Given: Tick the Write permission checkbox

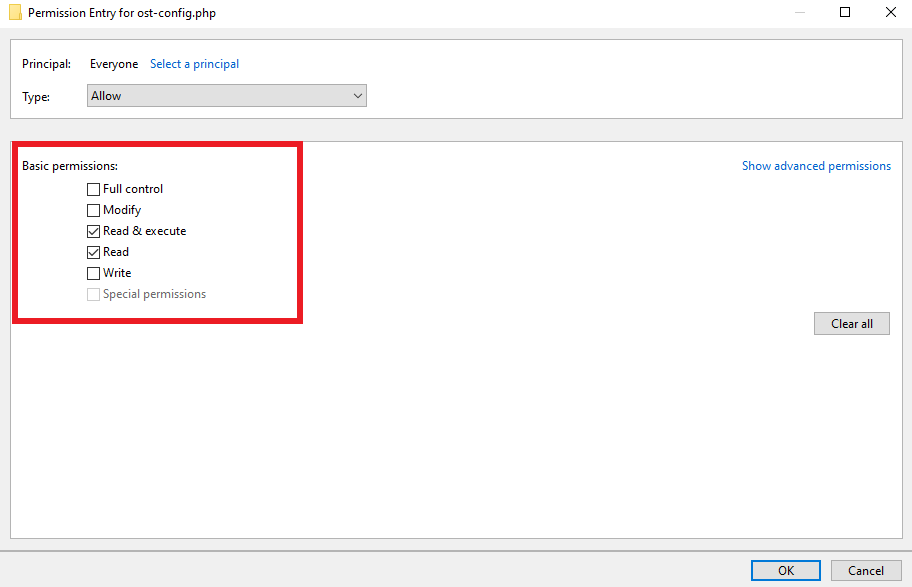Looking at the screenshot, I should 93,273.
